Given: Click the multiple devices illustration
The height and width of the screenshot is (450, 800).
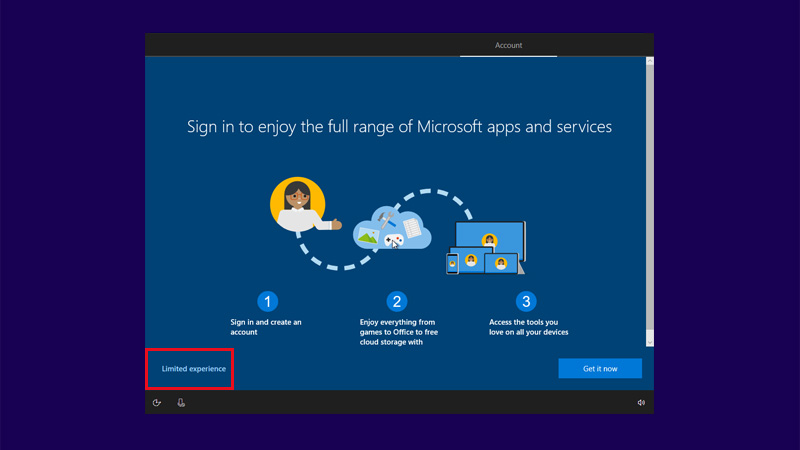Looking at the screenshot, I should (x=486, y=248).
